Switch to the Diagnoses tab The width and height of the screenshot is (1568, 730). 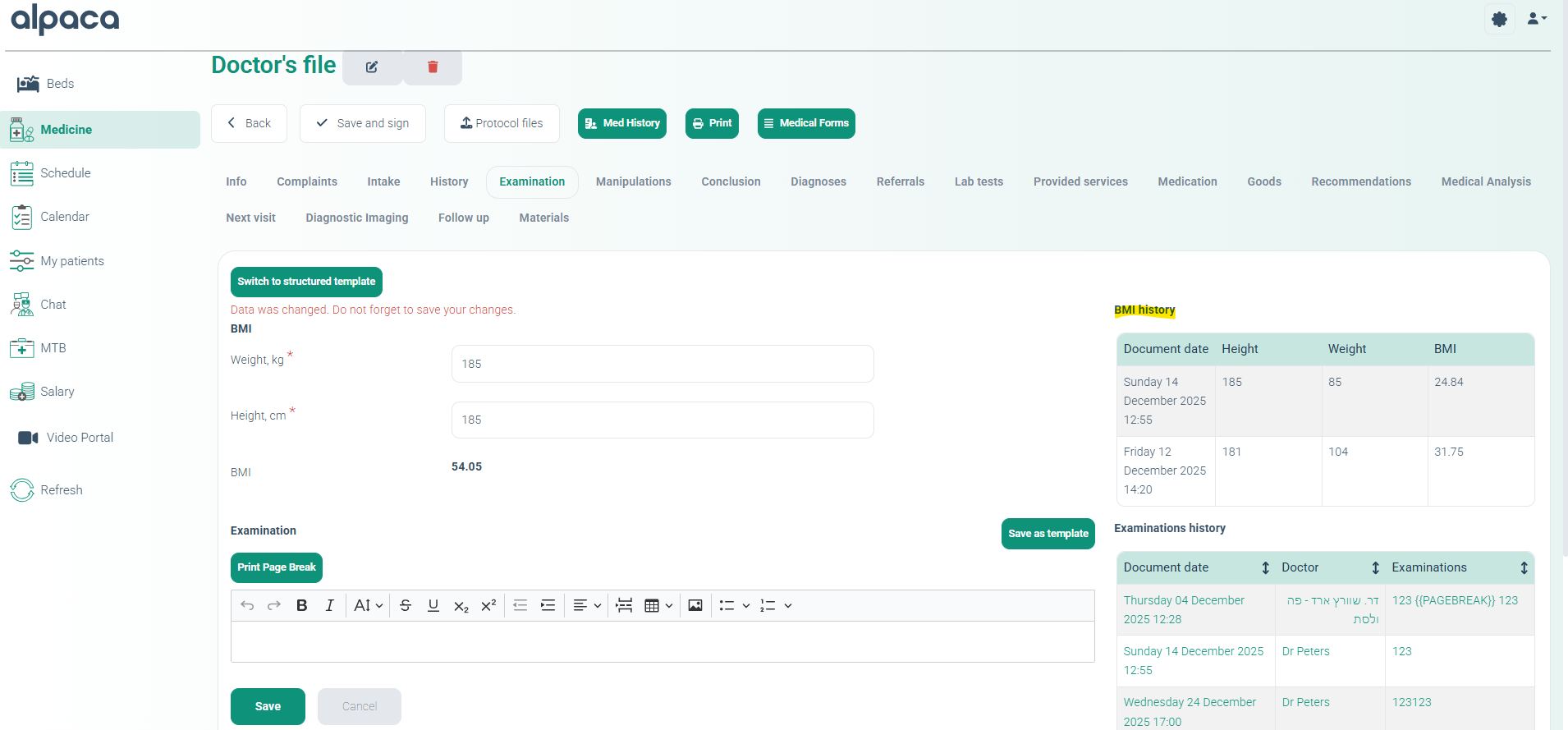[818, 181]
